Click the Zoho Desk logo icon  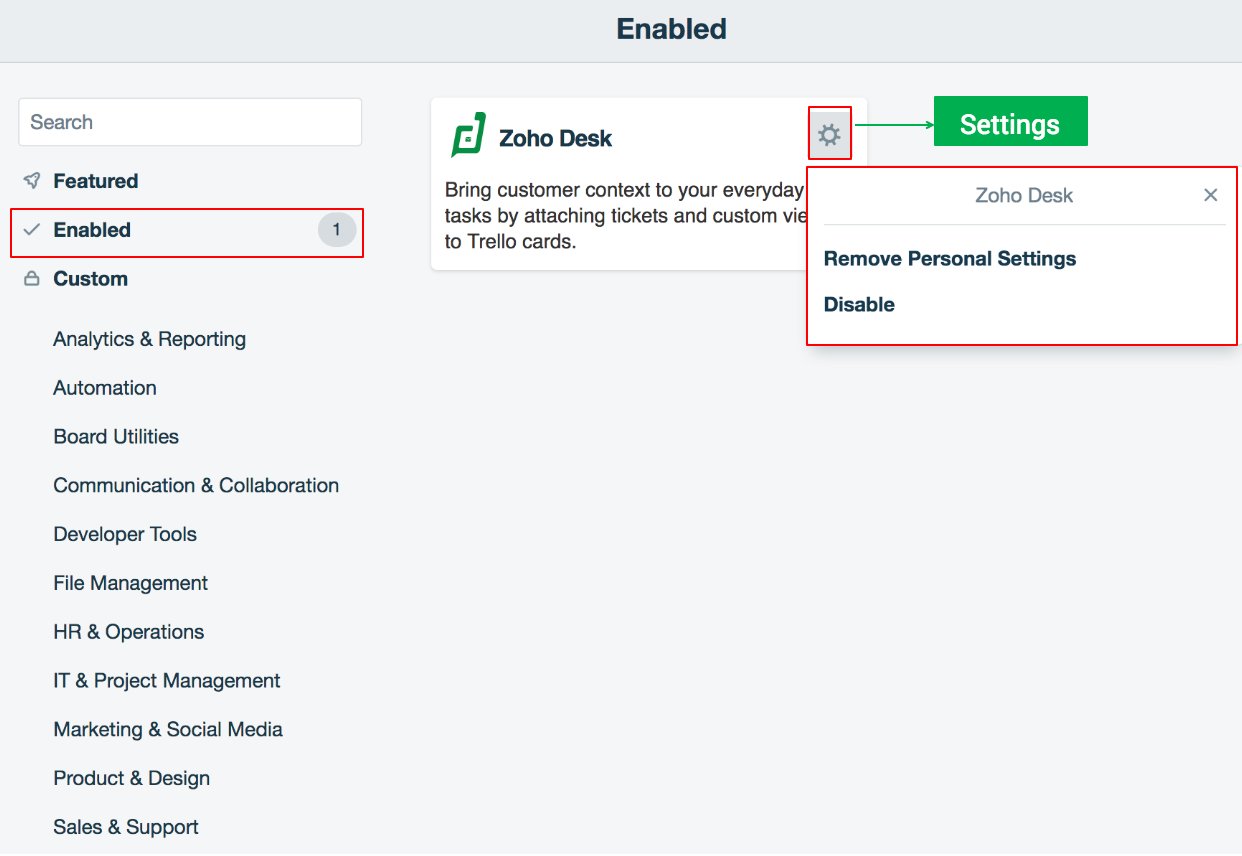click(x=468, y=135)
